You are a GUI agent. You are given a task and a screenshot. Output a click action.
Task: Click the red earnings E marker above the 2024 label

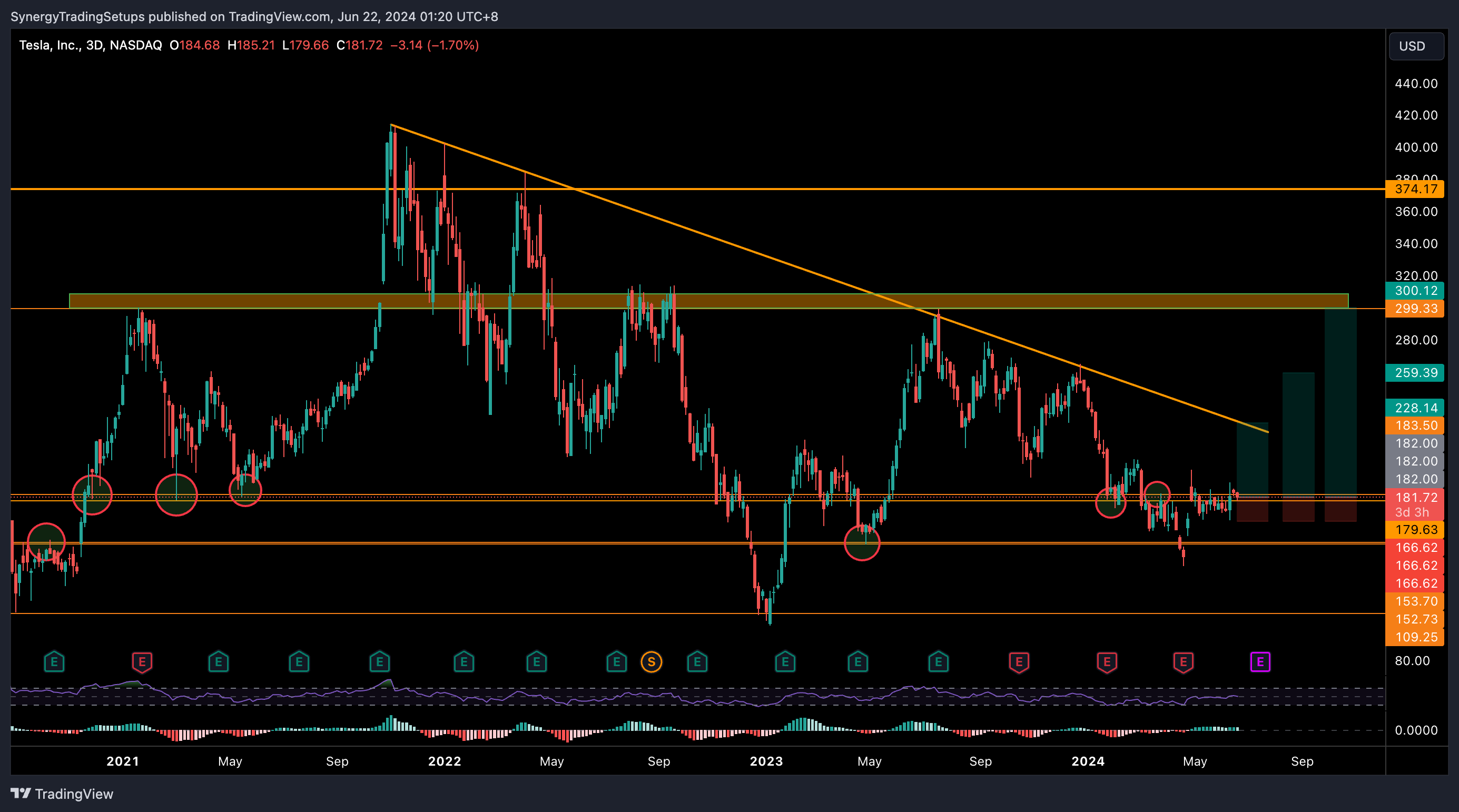pos(1107,661)
